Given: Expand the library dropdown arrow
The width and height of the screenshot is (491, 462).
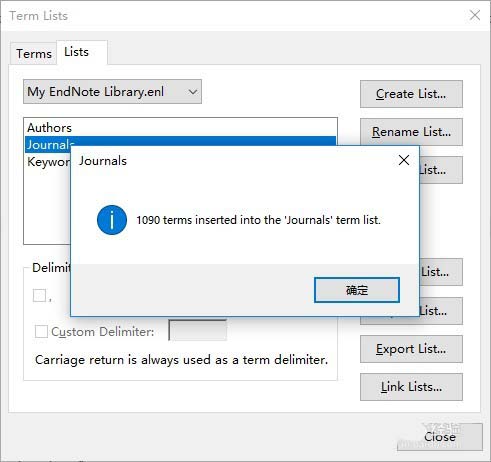Looking at the screenshot, I should (193, 92).
